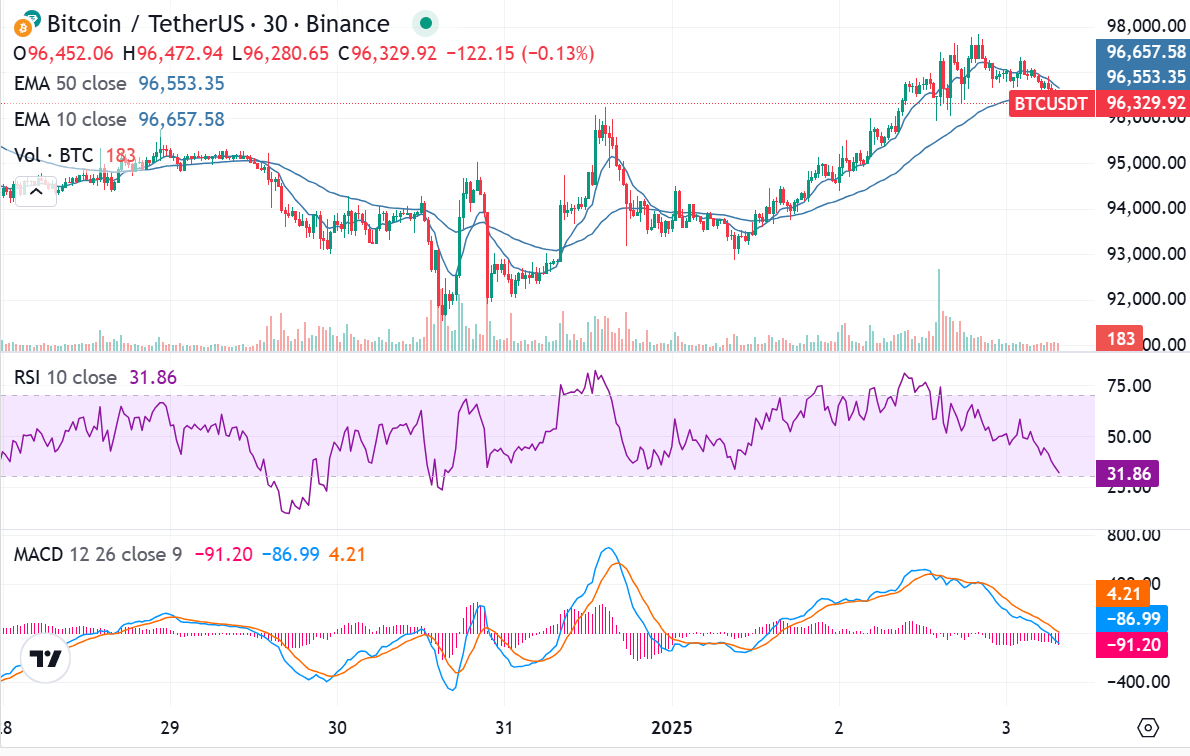Select the RSI 10 close legend label
The width and height of the screenshot is (1190, 756).
tap(65, 377)
